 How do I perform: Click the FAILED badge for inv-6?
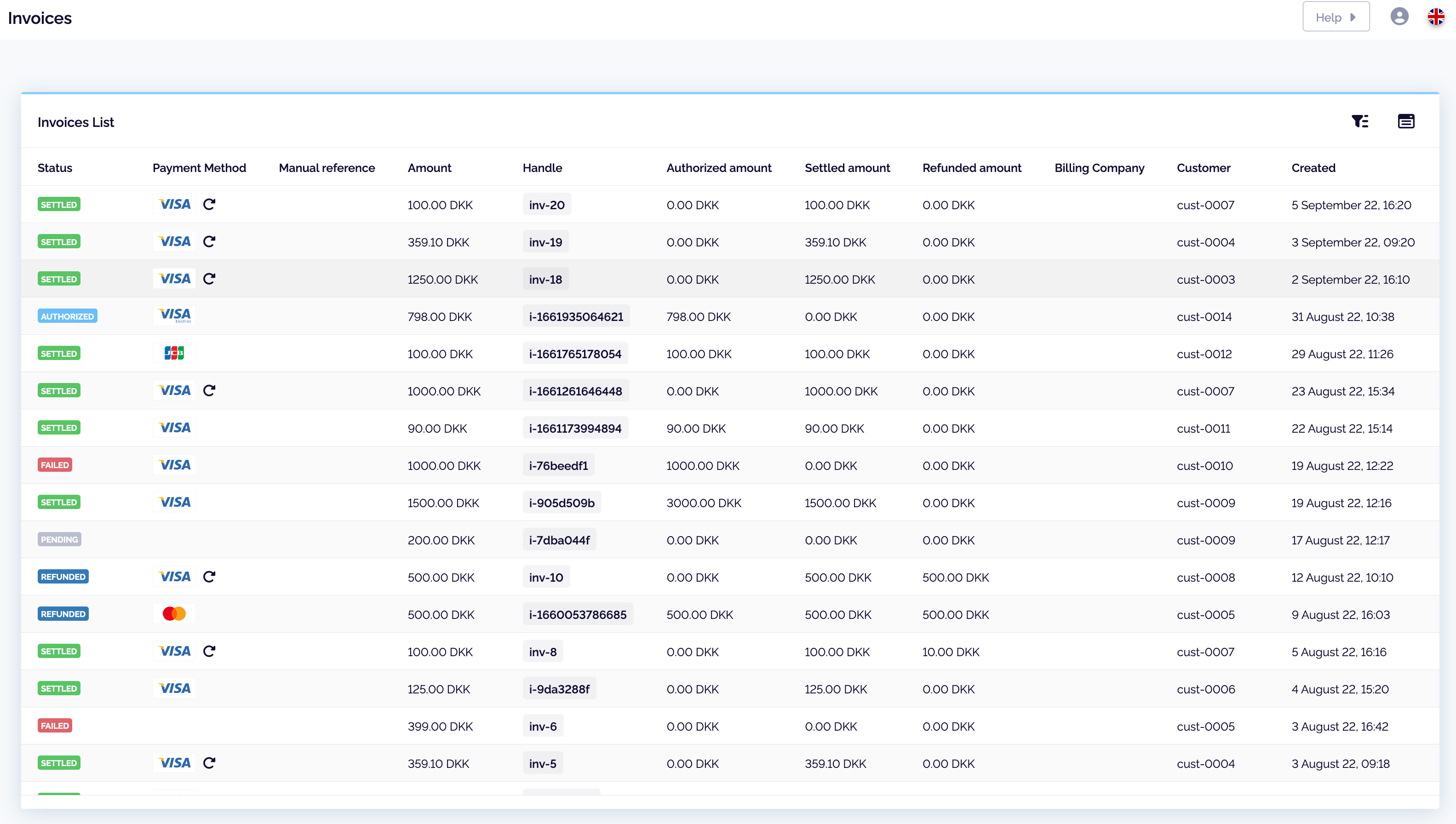coord(55,726)
